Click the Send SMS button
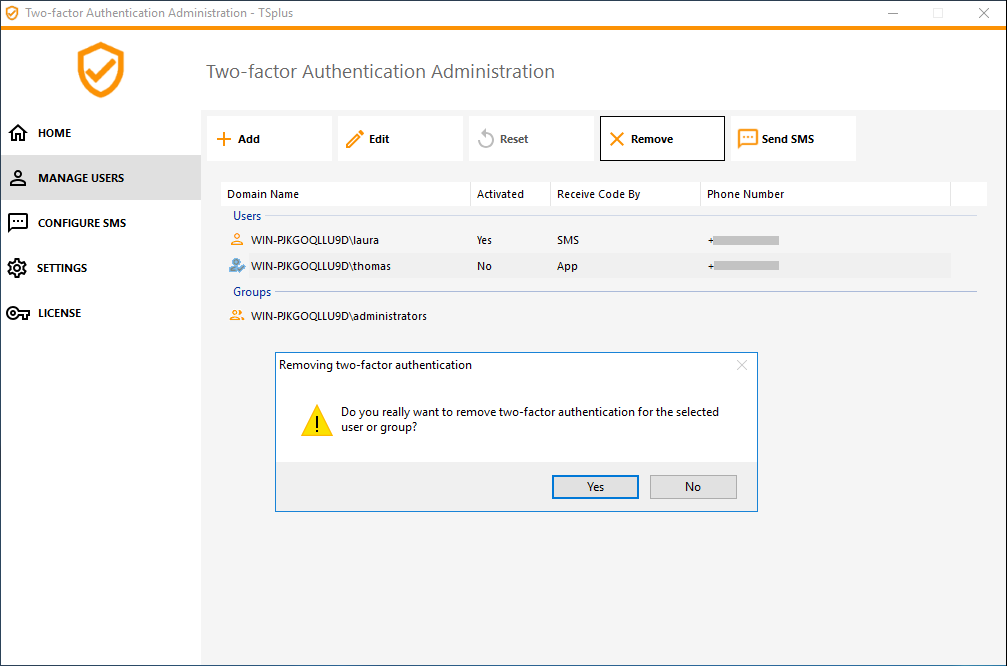The image size is (1007, 666). tap(793, 139)
